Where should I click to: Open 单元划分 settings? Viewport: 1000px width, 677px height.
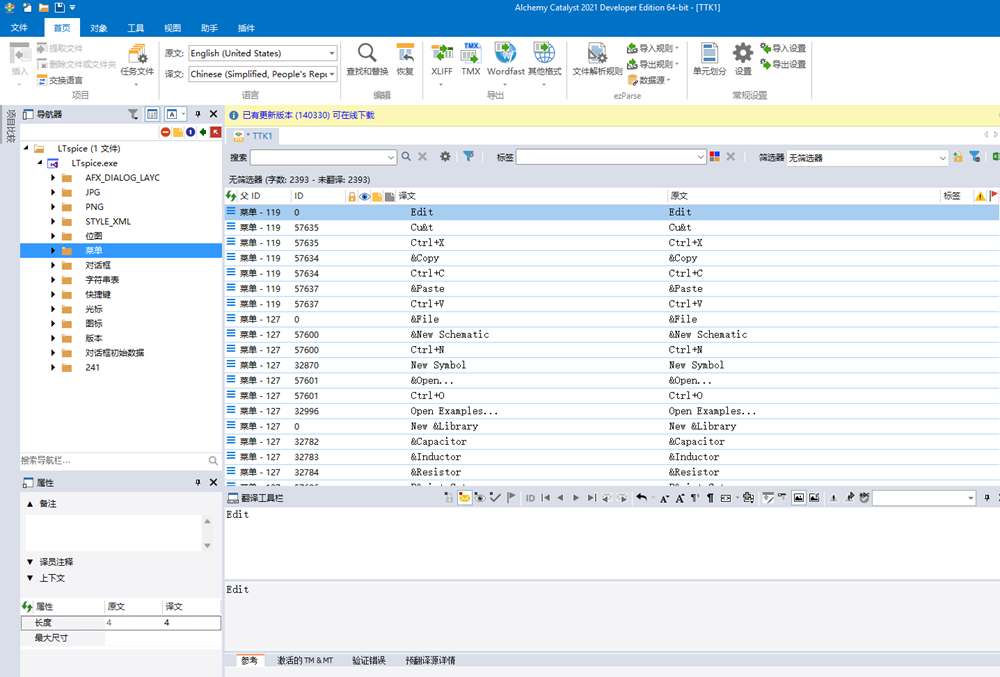[709, 59]
